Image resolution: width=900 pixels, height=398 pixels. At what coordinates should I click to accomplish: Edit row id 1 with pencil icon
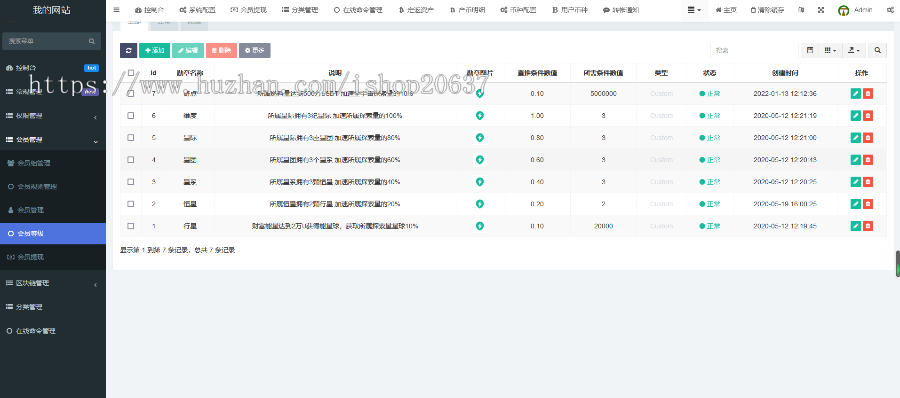pos(855,226)
